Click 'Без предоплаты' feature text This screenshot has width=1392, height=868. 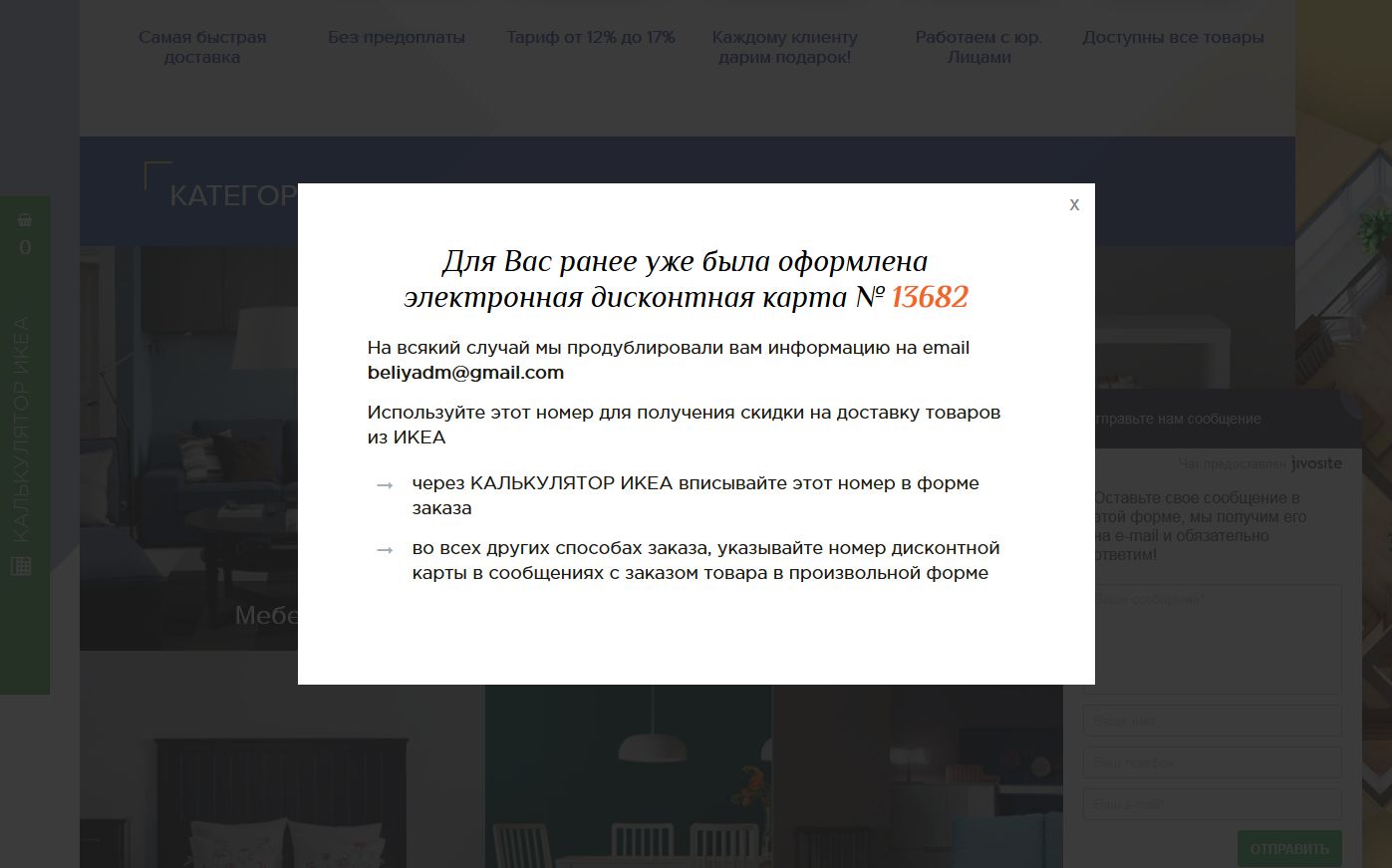(397, 37)
